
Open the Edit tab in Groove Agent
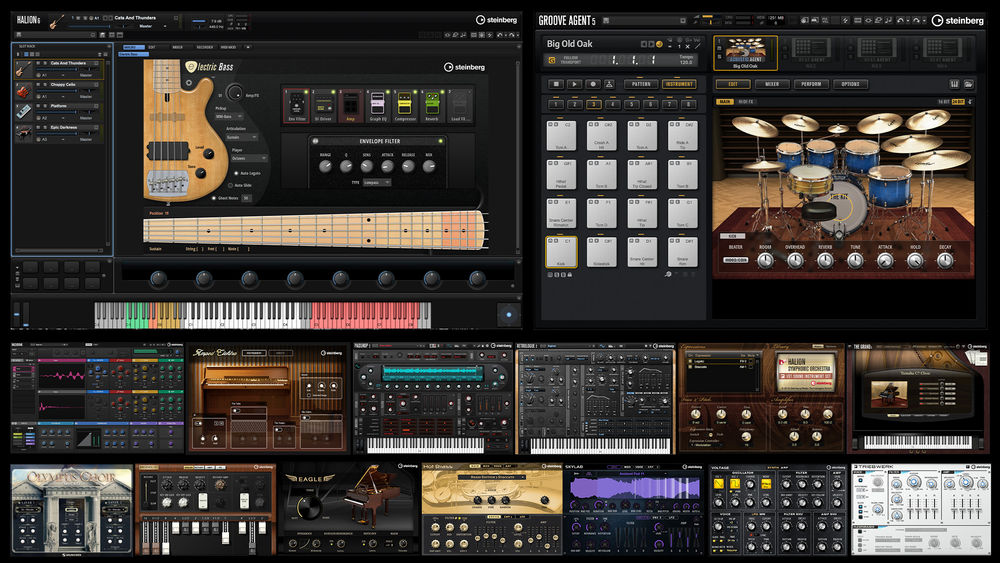click(733, 84)
